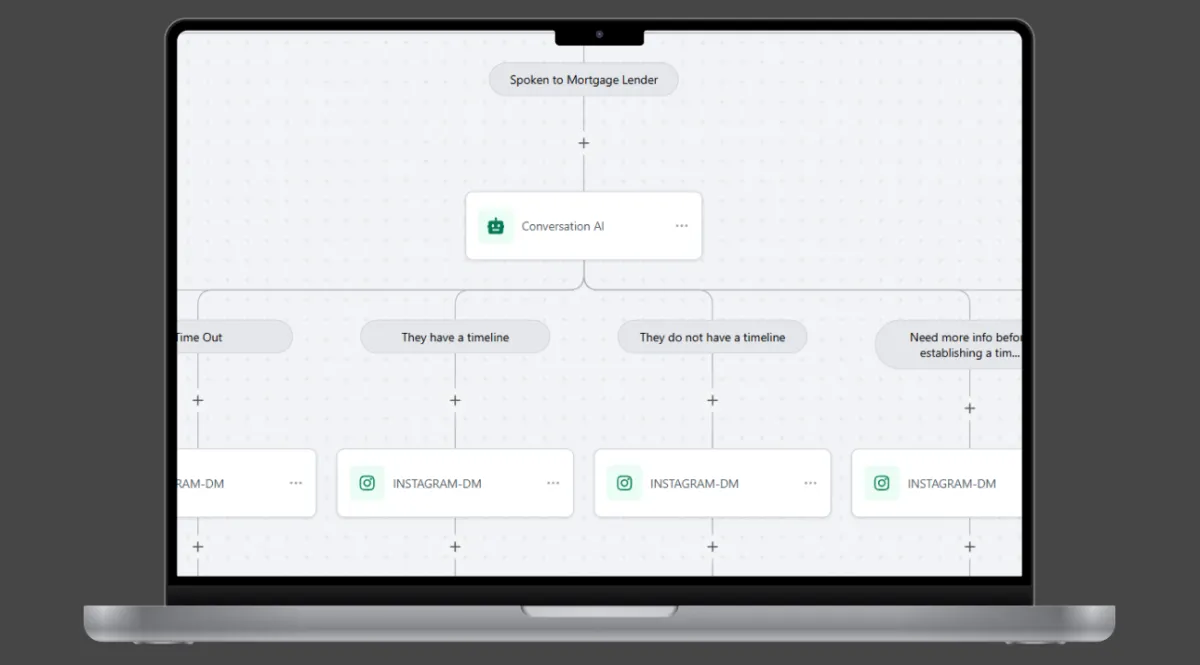Open options of They do not have a timeline INSTAGRAM-DM
Image resolution: width=1200 pixels, height=665 pixels.
810,483
